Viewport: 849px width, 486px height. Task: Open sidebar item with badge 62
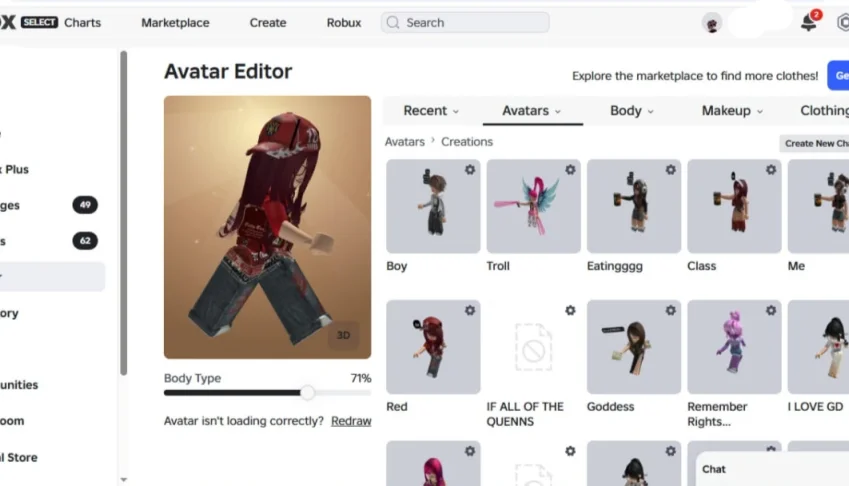point(49,241)
